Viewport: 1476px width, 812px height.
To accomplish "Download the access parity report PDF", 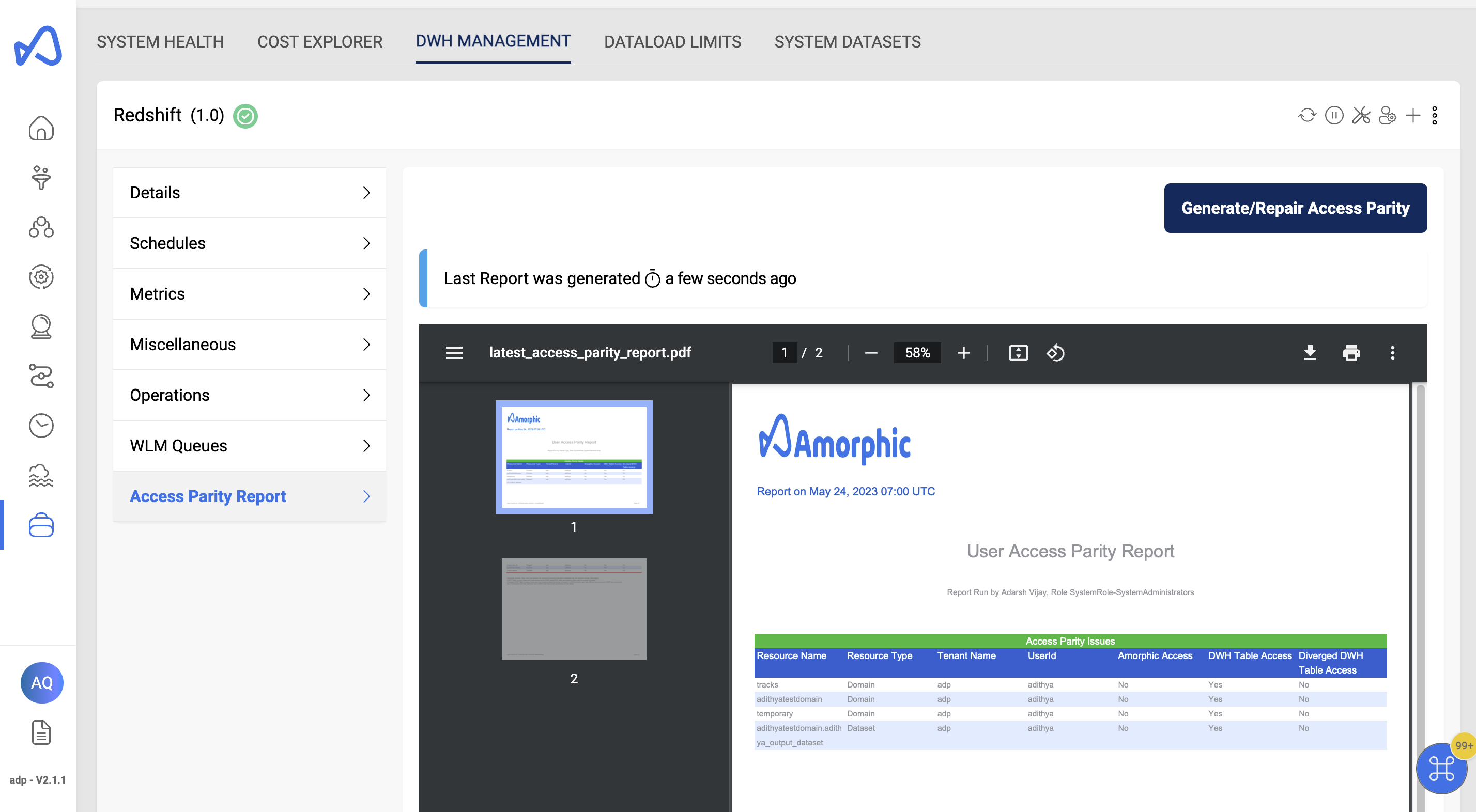I will 1310,353.
